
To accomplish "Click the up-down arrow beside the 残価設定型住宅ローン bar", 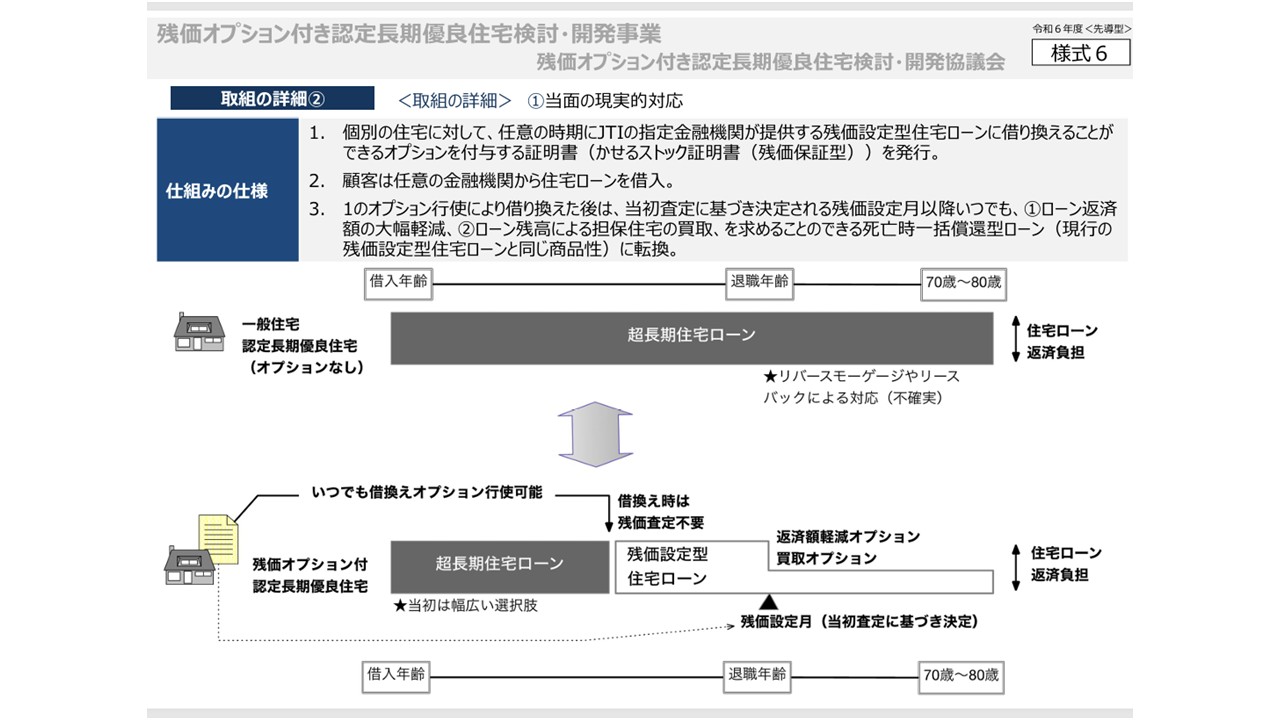I will pyautogui.click(x=1015, y=565).
